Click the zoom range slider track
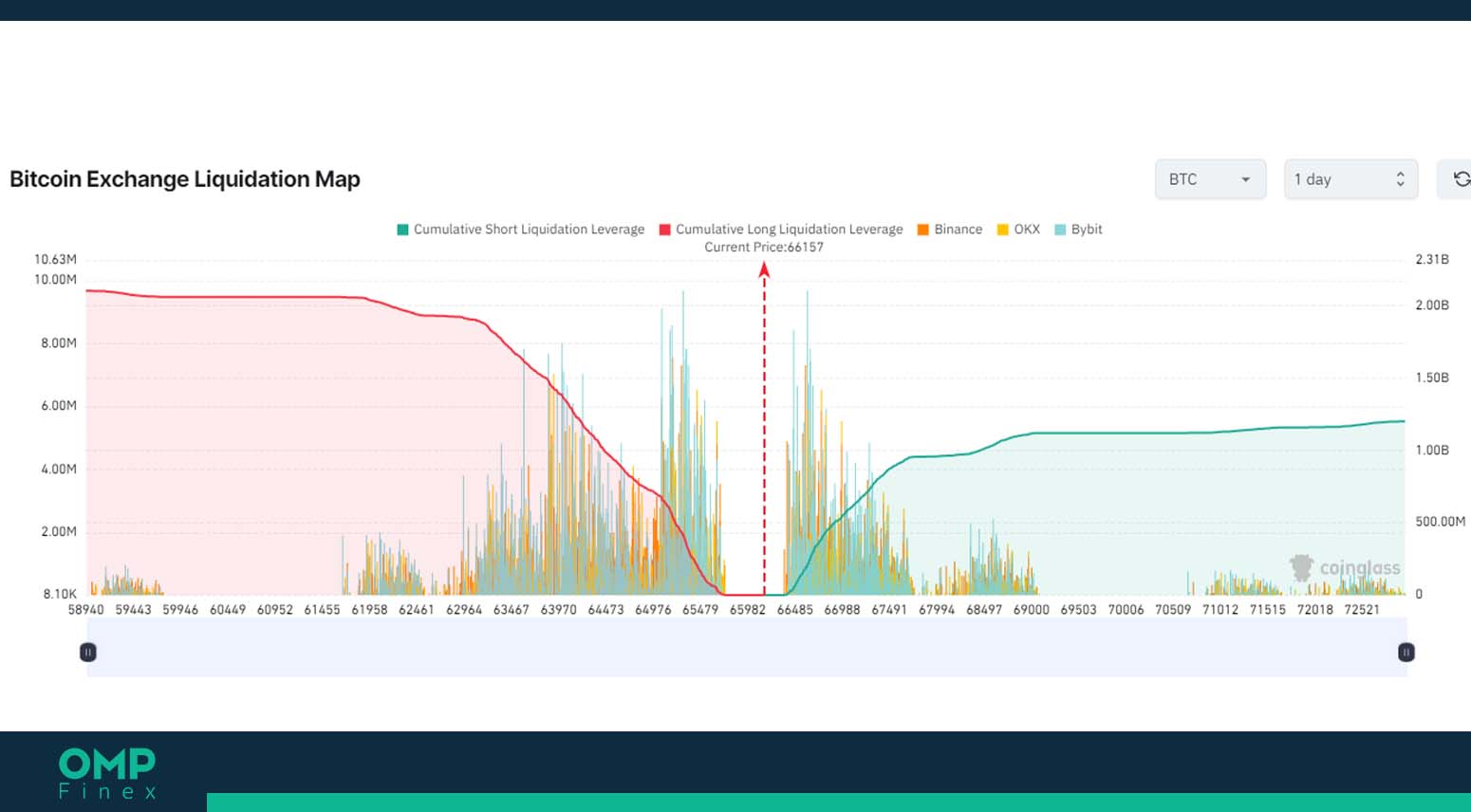The height and width of the screenshot is (812, 1471). pyautogui.click(x=747, y=647)
